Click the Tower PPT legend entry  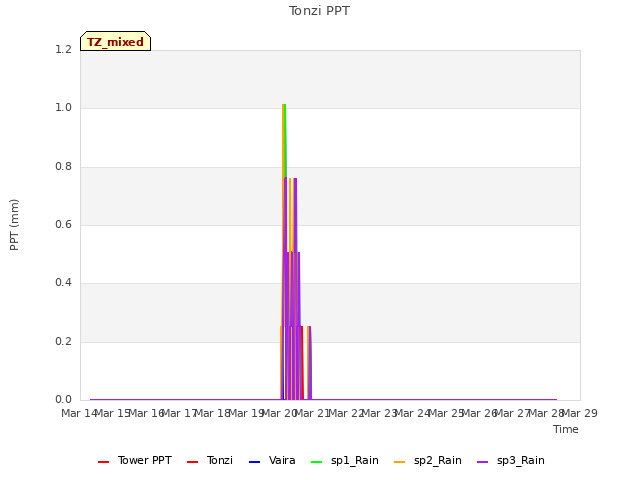tap(135, 461)
